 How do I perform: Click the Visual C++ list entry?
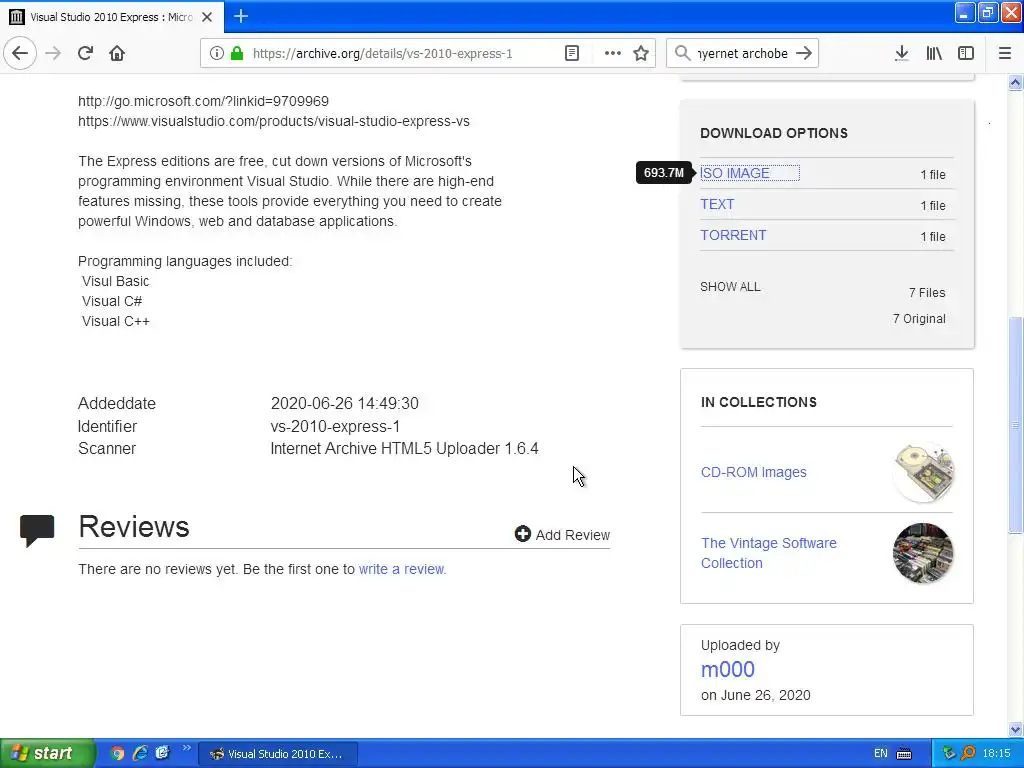point(116,321)
